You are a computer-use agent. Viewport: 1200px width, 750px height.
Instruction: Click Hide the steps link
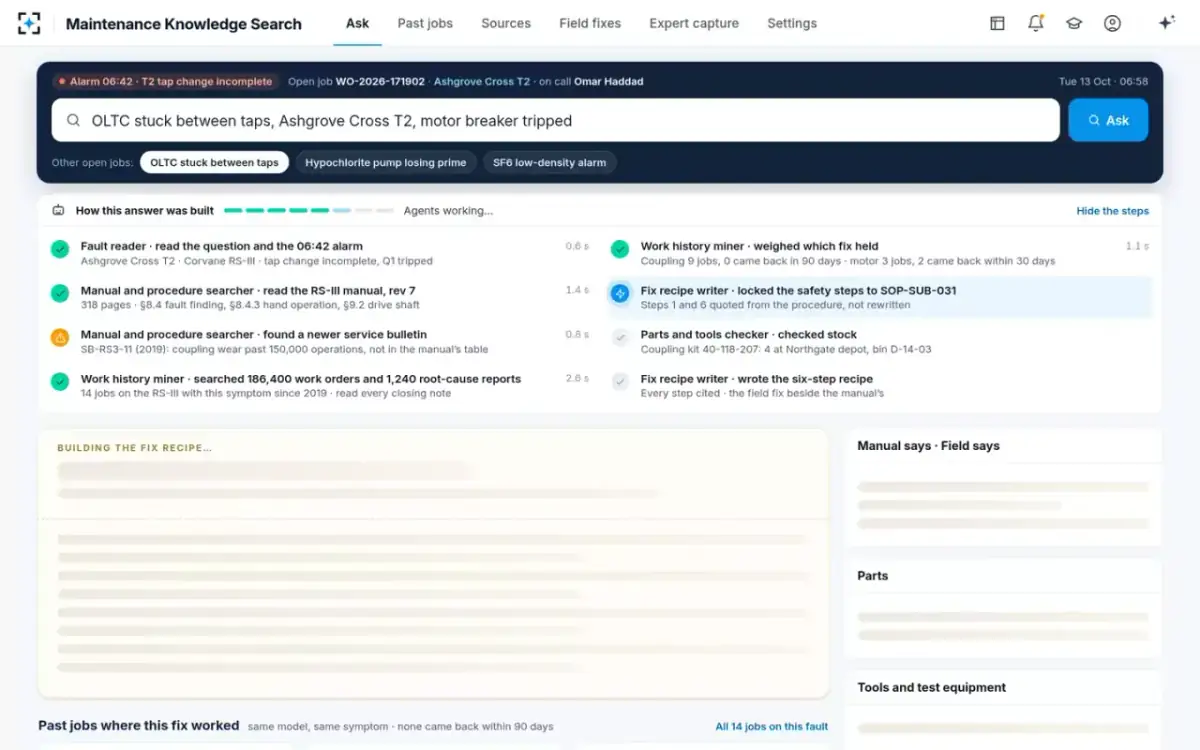coord(1112,211)
